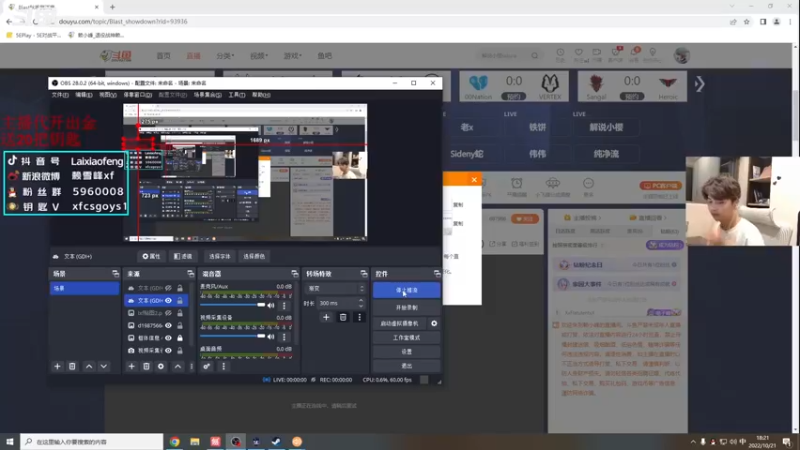Open the source Filters button in the toolbar
800x450 pixels.
(183, 257)
